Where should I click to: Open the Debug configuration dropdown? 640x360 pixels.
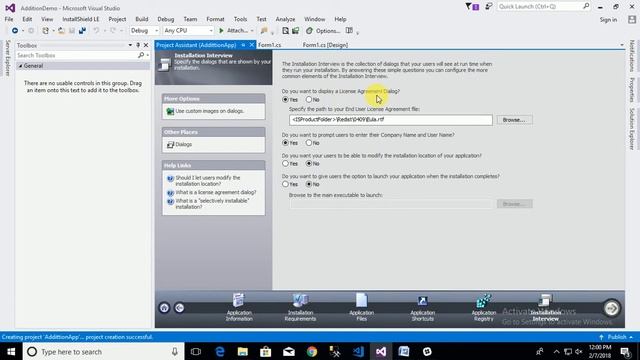[144, 31]
